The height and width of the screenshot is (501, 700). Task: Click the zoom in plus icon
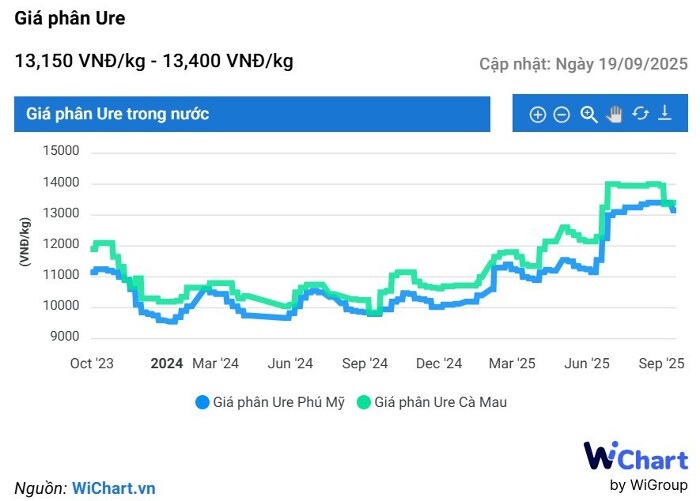point(537,115)
